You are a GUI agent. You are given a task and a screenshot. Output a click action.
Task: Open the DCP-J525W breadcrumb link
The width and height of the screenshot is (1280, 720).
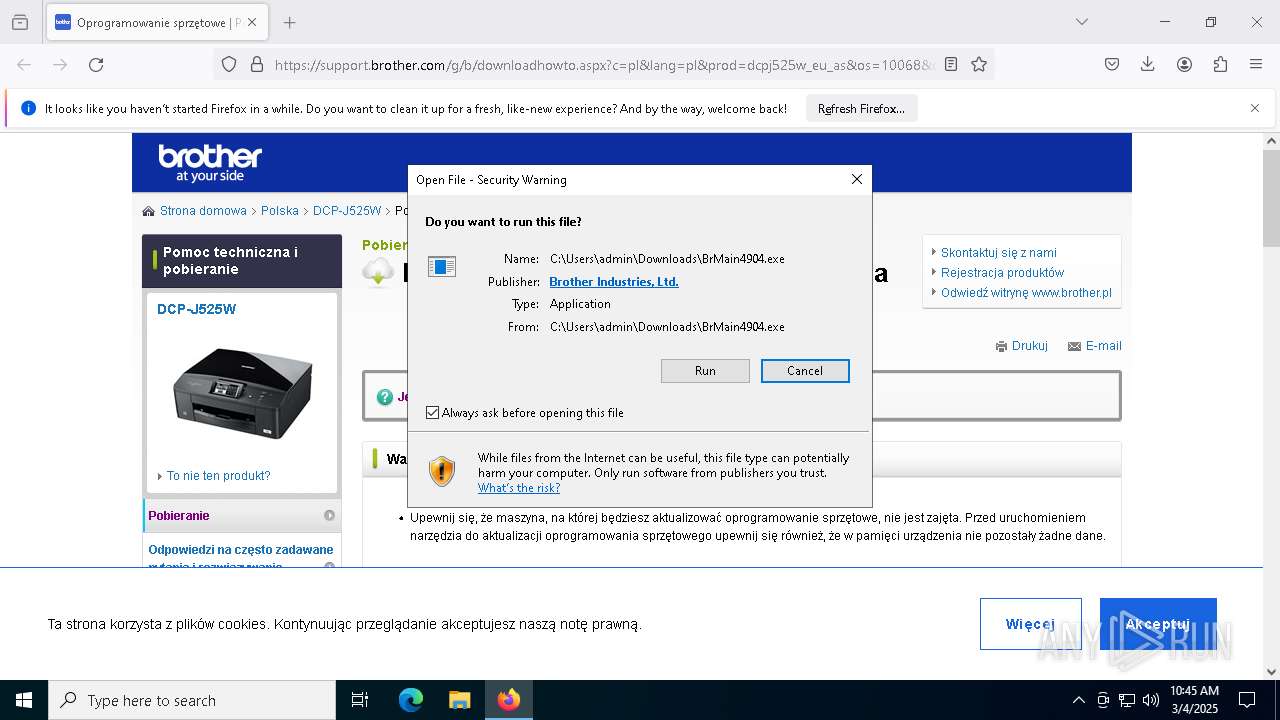point(347,211)
